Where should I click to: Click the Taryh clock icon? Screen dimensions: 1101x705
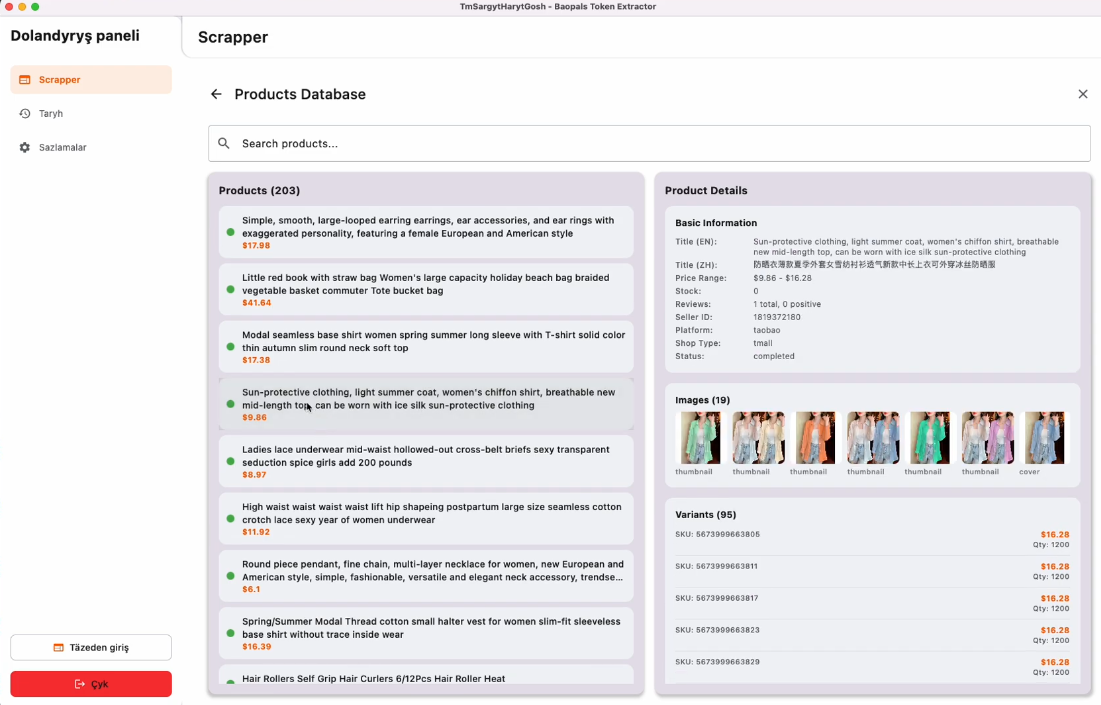click(25, 113)
